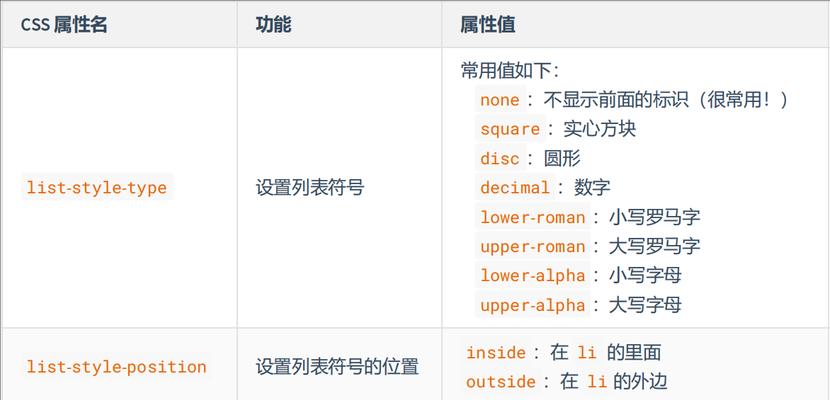Click the '圆形' description
Image resolution: width=830 pixels, height=400 pixels.
click(562, 158)
